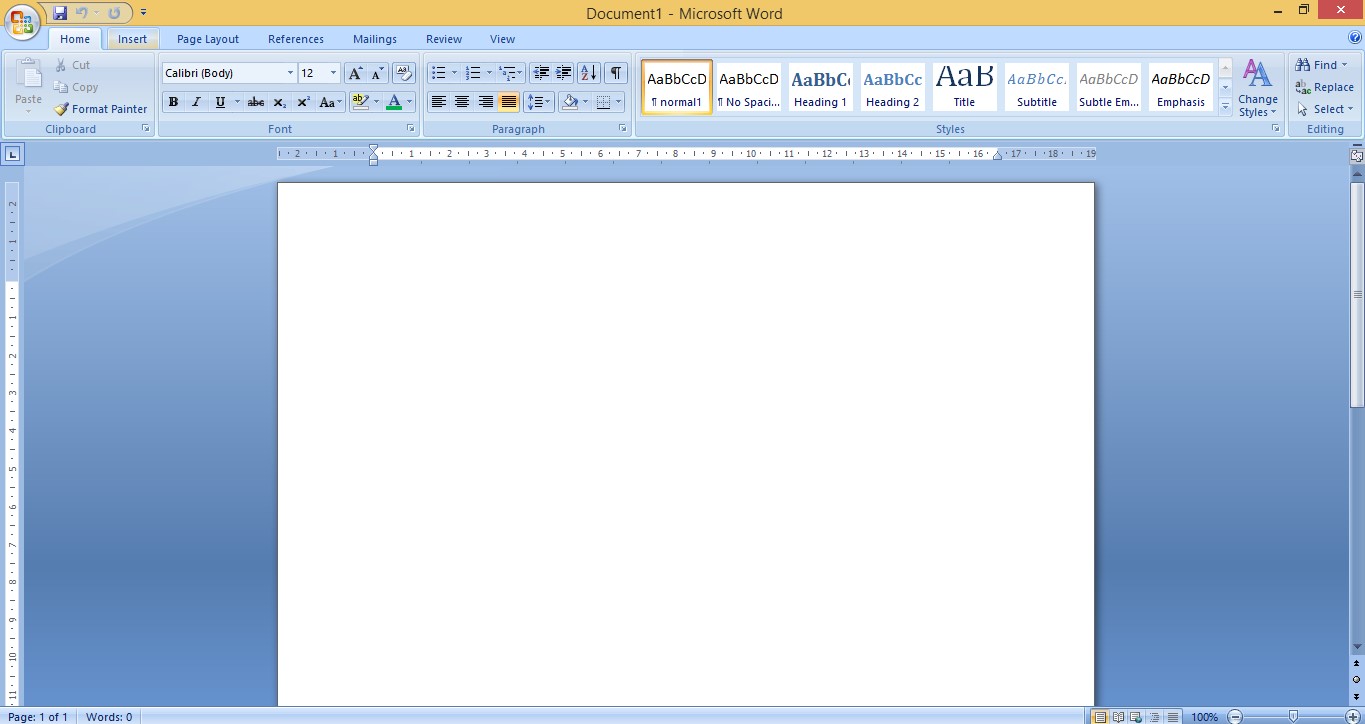Apply subscript formatting
Screen dimensions: 1365x724
click(279, 102)
